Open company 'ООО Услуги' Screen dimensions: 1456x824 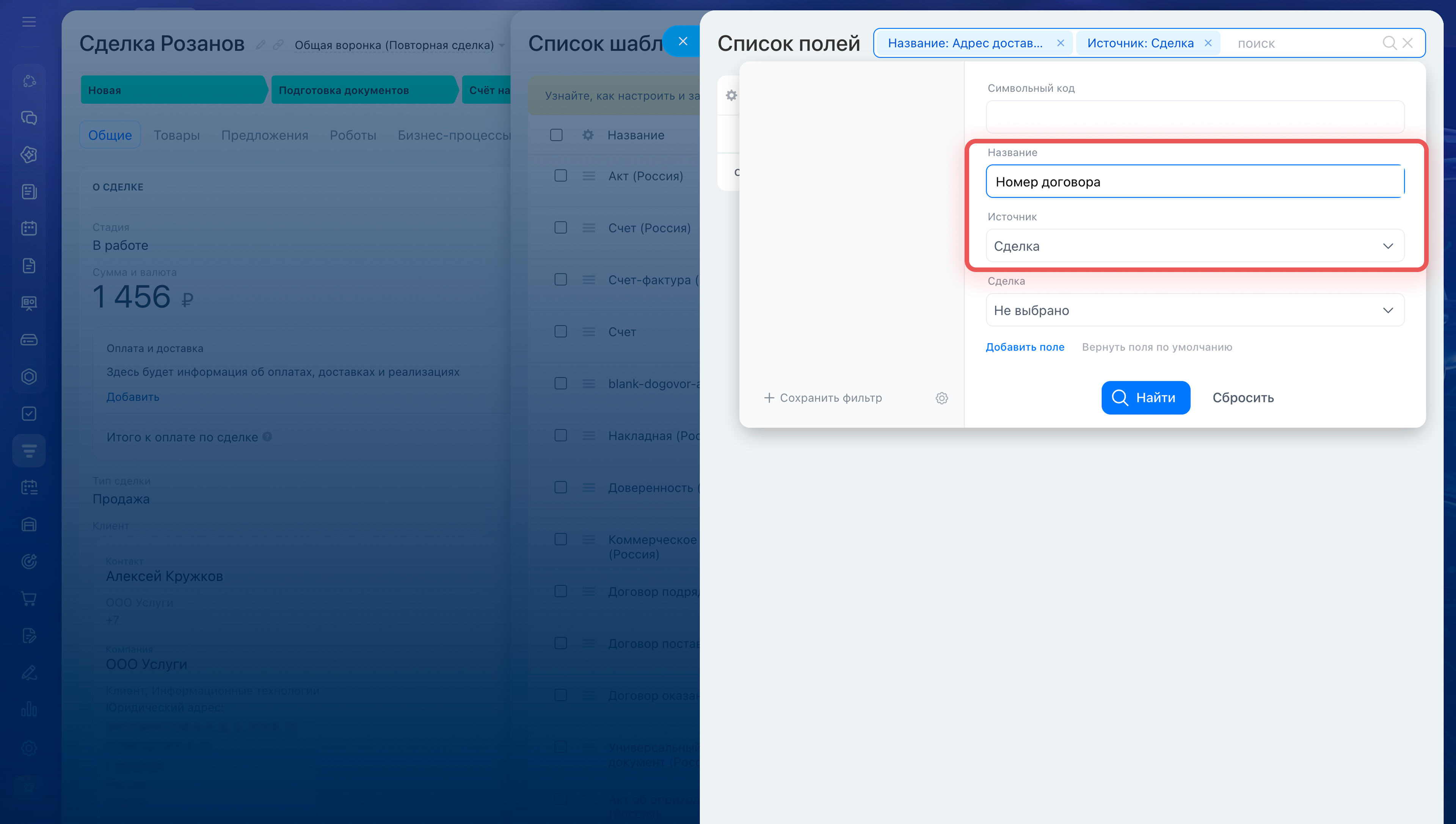pos(146,664)
